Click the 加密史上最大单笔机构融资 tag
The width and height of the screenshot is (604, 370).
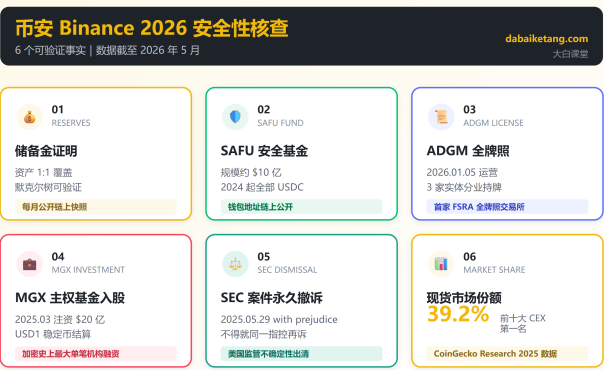96,354
